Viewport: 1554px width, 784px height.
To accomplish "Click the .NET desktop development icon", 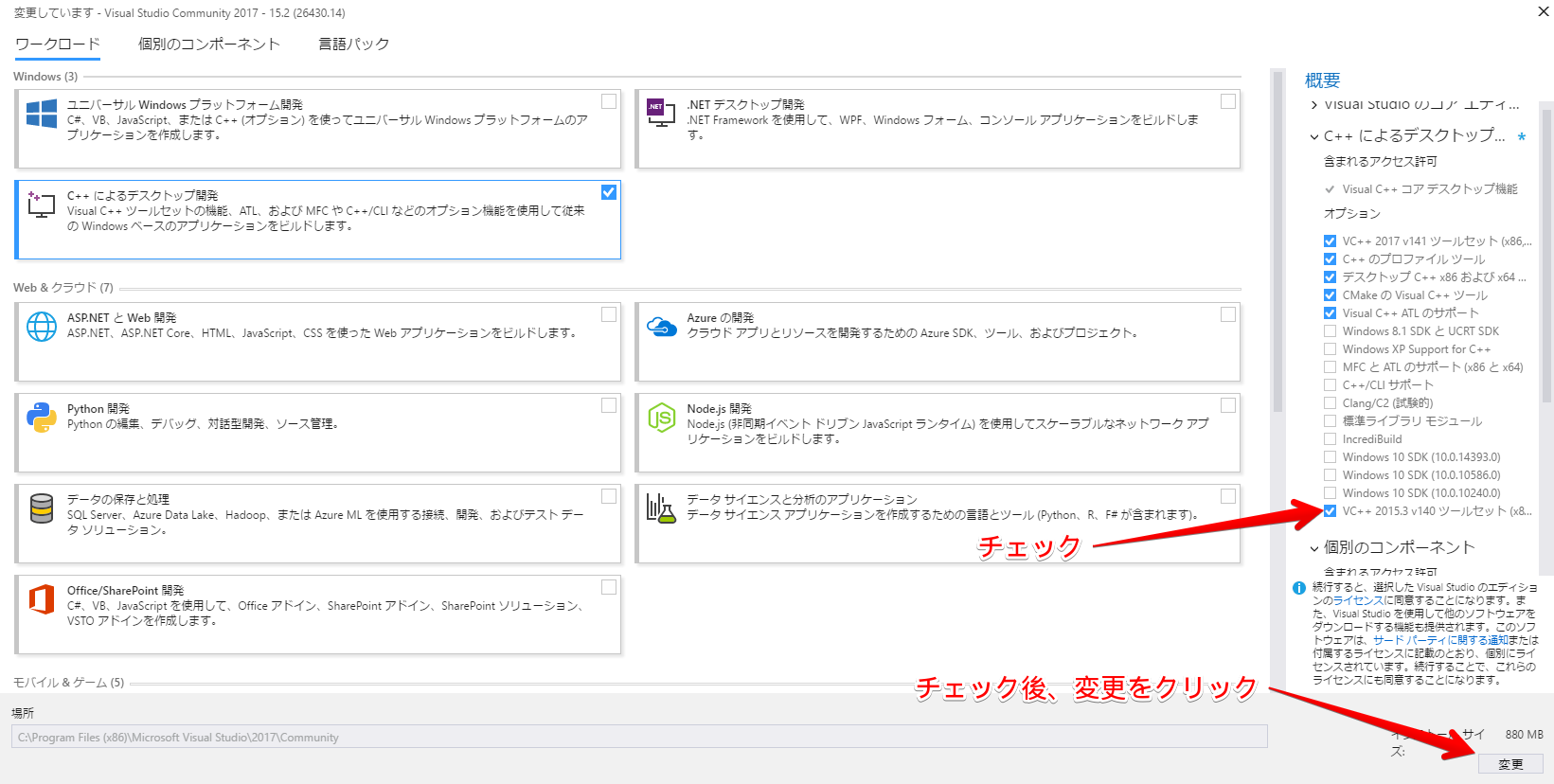I will point(660,114).
